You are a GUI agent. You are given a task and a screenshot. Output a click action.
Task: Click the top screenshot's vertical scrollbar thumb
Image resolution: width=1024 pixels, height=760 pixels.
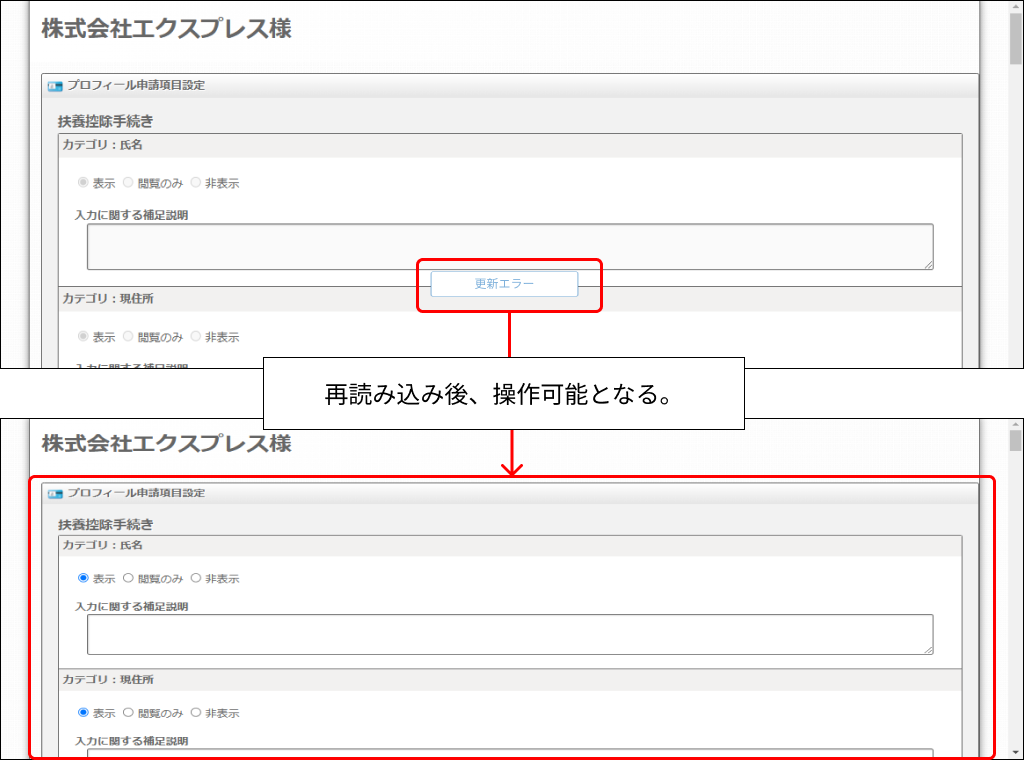pyautogui.click(x=1016, y=38)
